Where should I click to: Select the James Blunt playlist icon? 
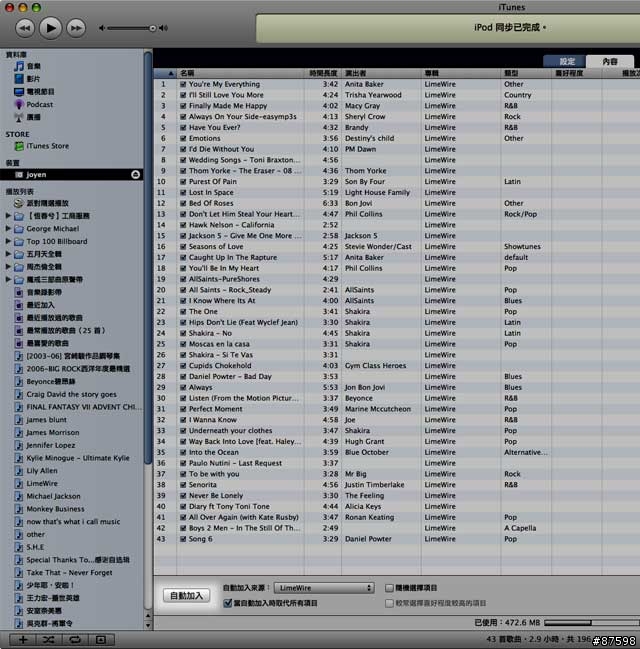(x=19, y=420)
